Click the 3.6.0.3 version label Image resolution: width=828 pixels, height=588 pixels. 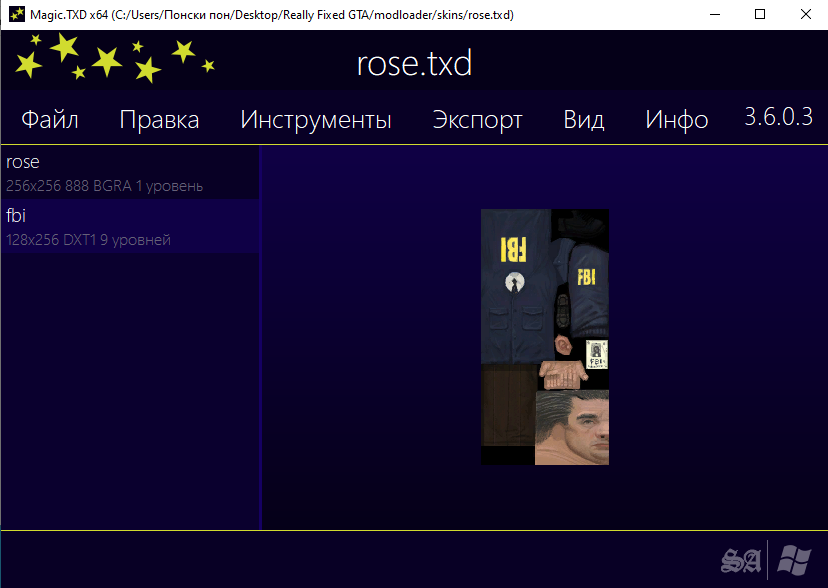point(778,117)
